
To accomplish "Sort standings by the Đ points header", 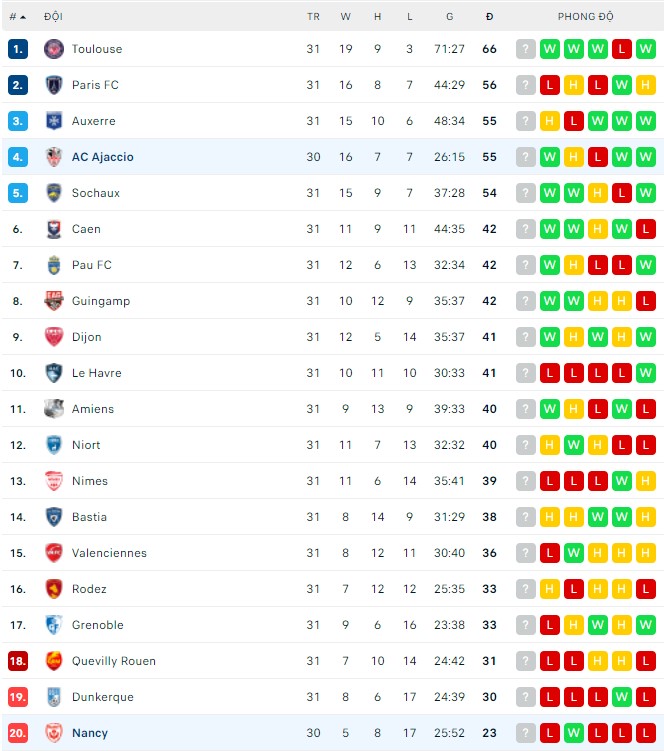I will pos(489,17).
